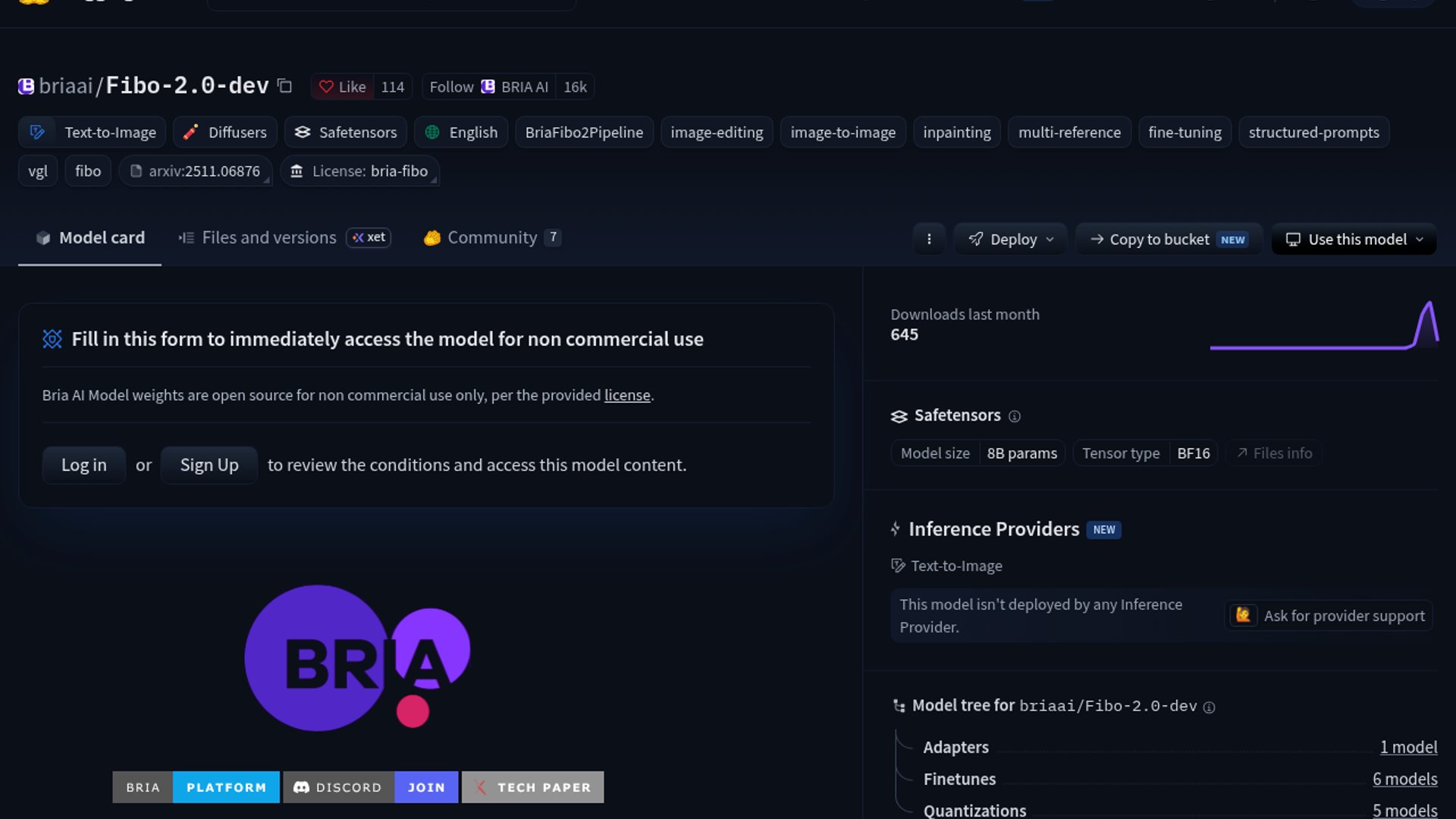Select the image-editing tag

tap(717, 132)
